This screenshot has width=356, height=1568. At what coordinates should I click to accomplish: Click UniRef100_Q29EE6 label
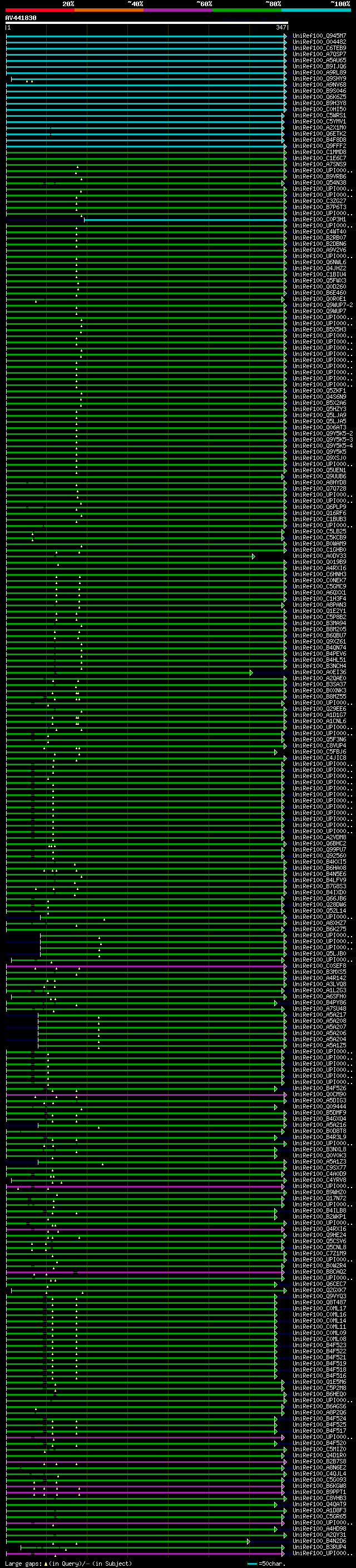[319, 709]
